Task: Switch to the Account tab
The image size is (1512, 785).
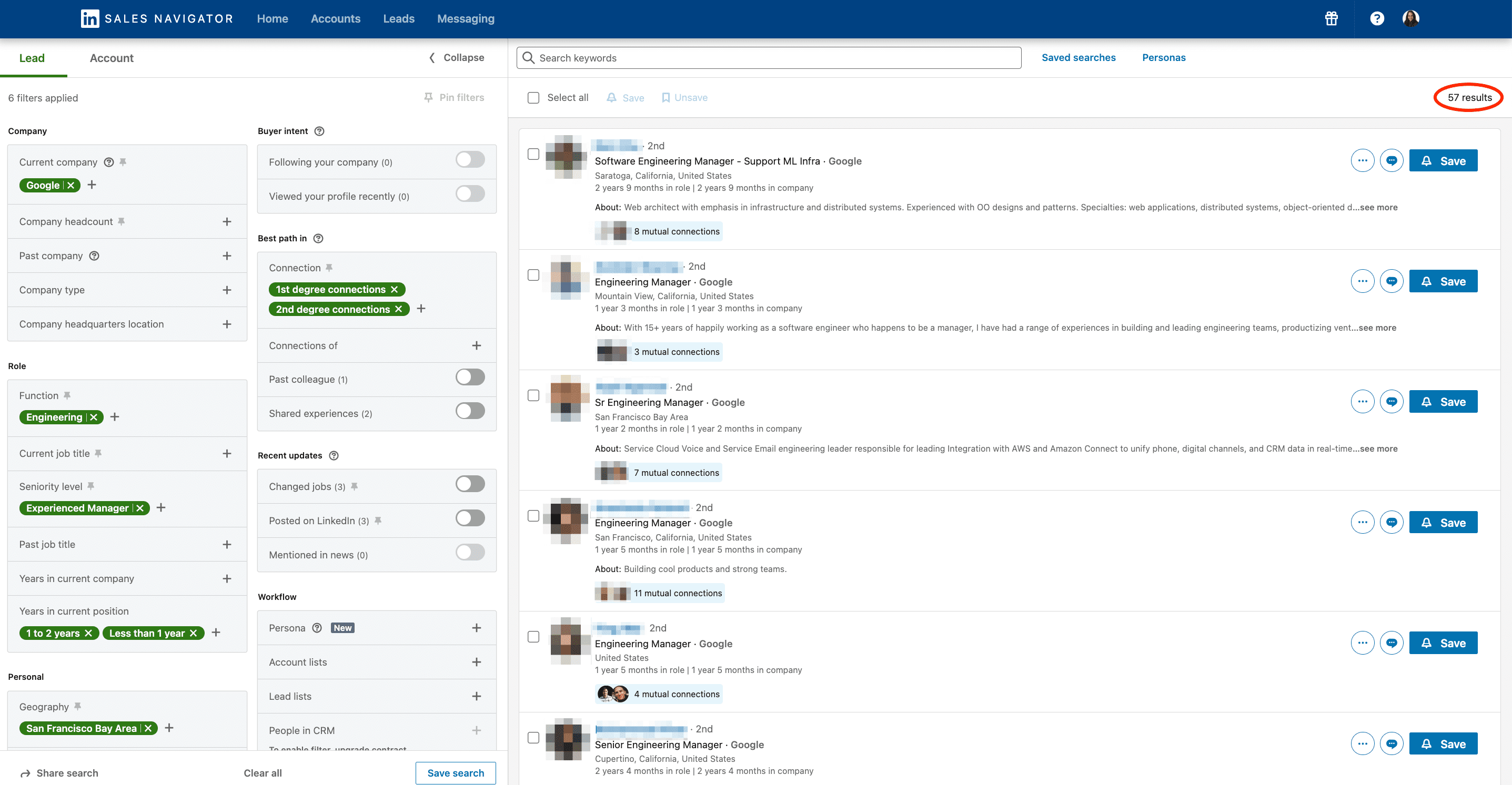Action: (x=111, y=57)
